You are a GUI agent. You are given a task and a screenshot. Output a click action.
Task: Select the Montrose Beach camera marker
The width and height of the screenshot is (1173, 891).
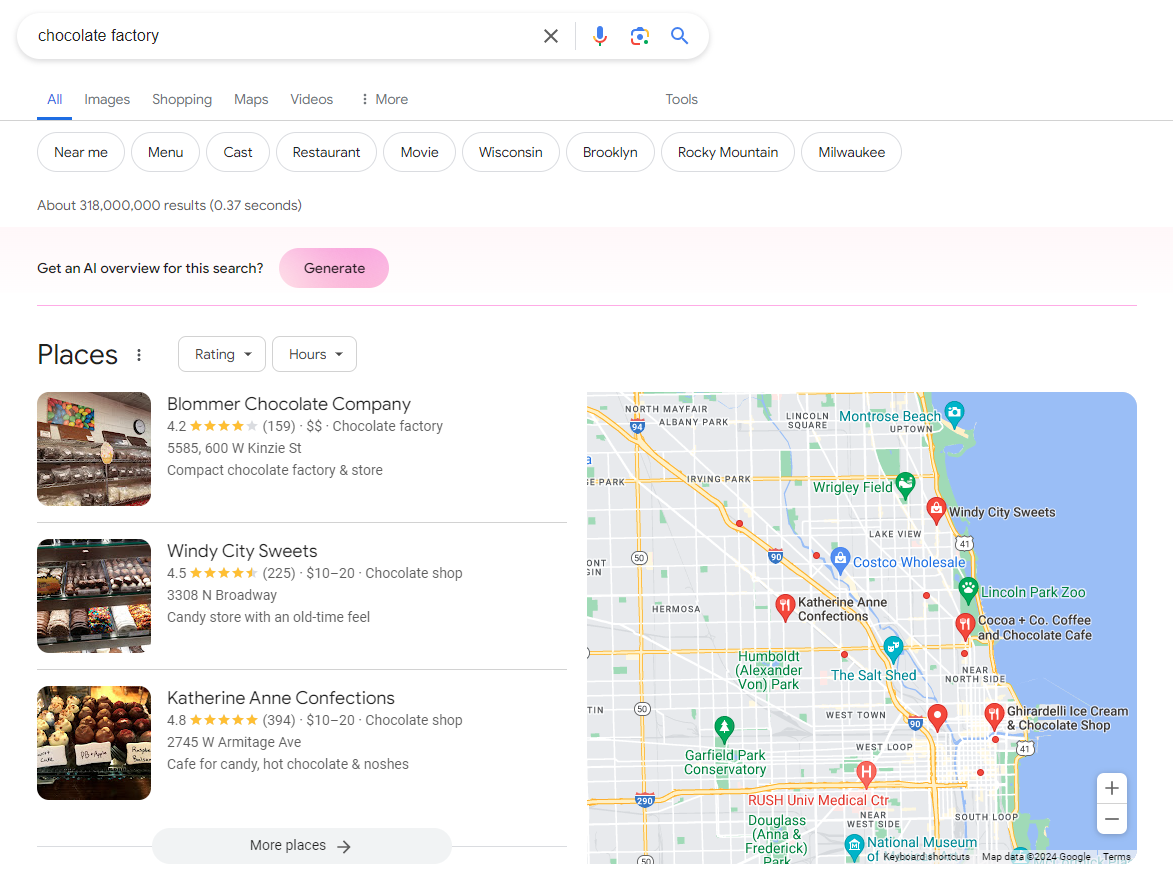click(x=954, y=412)
